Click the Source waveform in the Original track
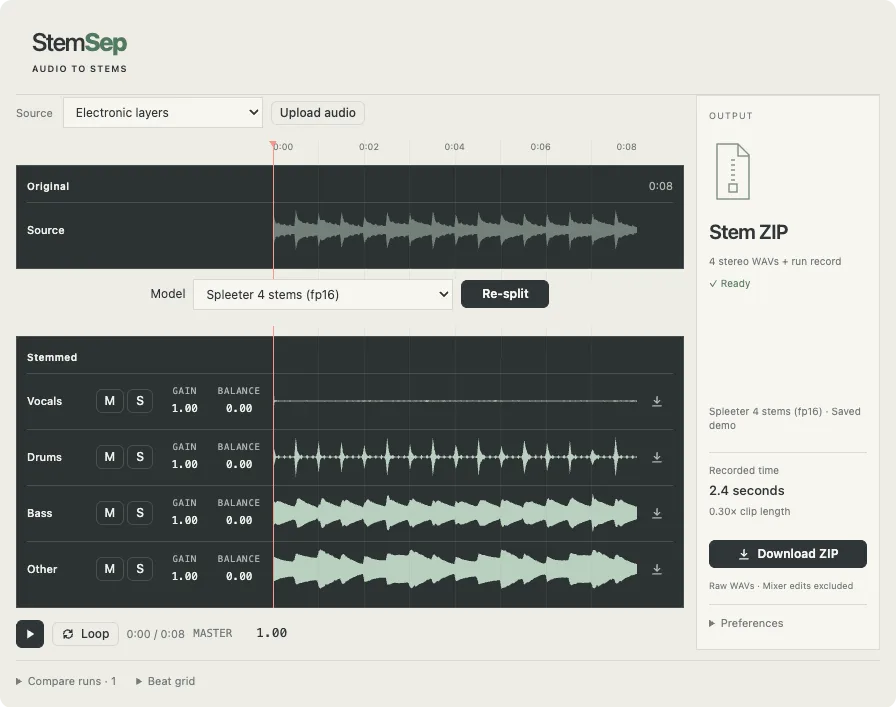Screen dimensions: 896x707 [x=455, y=230]
